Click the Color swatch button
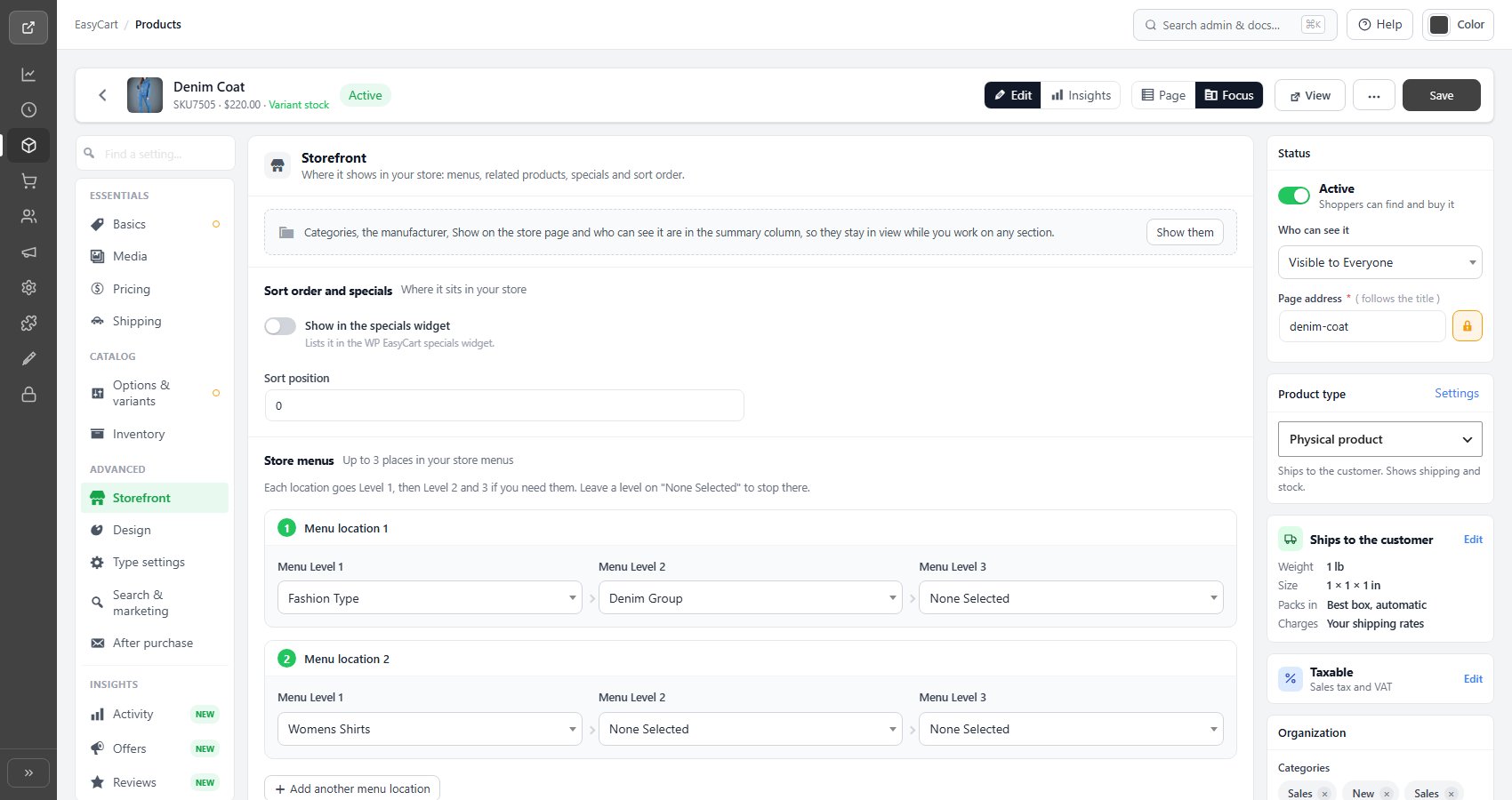 click(1458, 25)
